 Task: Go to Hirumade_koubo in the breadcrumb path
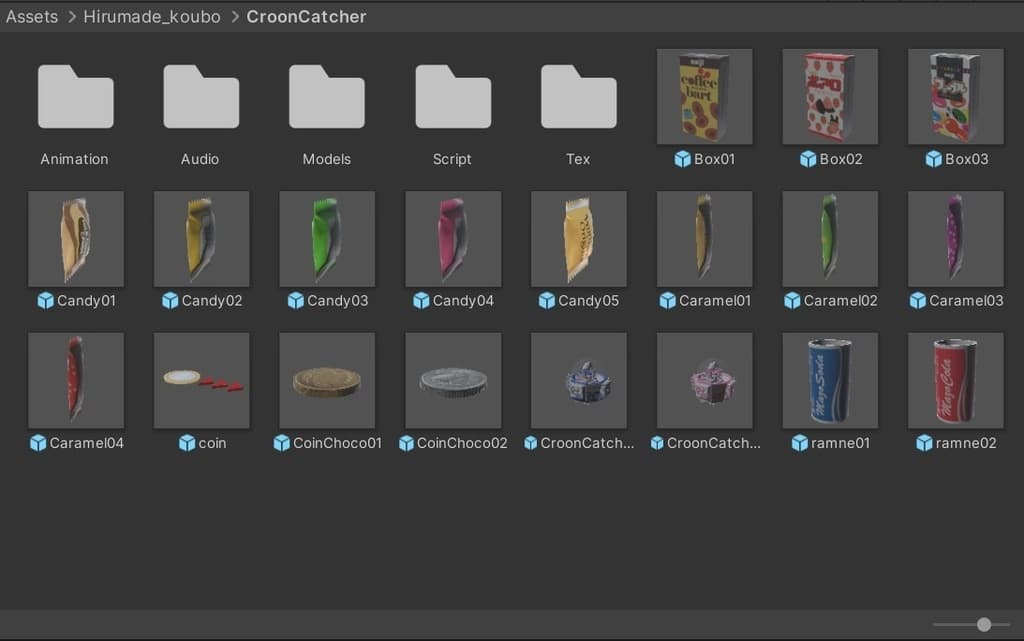point(152,16)
